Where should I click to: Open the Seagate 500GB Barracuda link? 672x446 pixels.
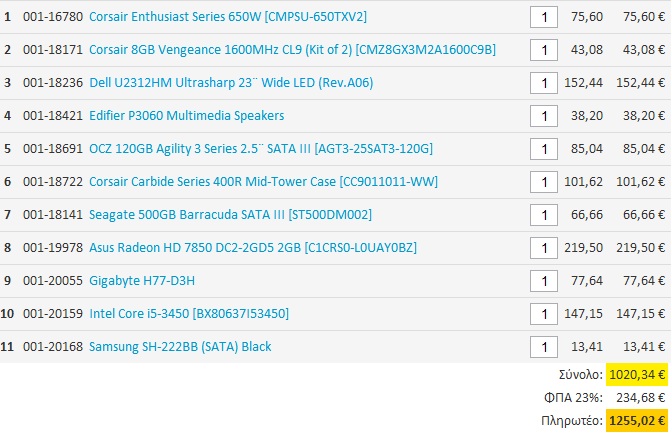point(230,214)
